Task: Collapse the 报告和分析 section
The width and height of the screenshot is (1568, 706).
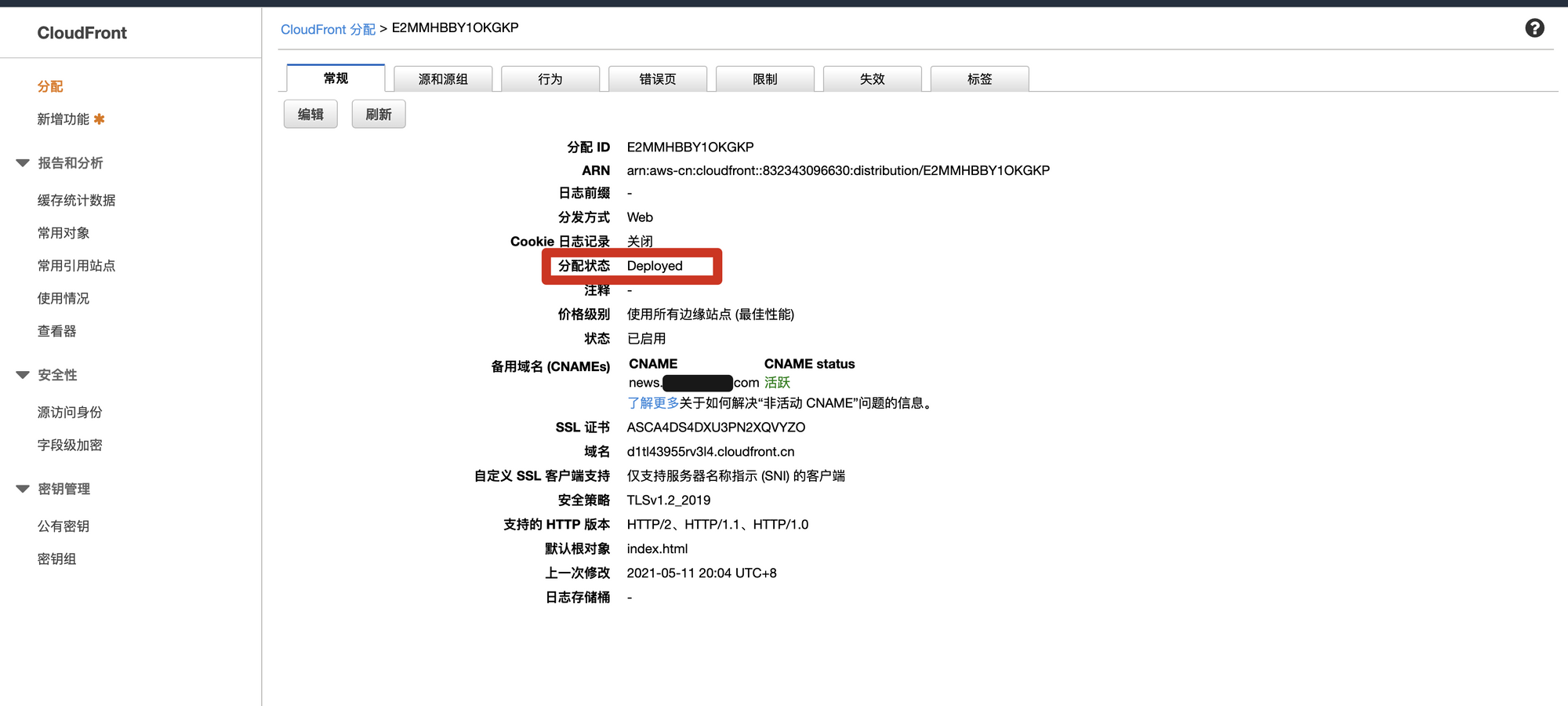Action: point(23,163)
